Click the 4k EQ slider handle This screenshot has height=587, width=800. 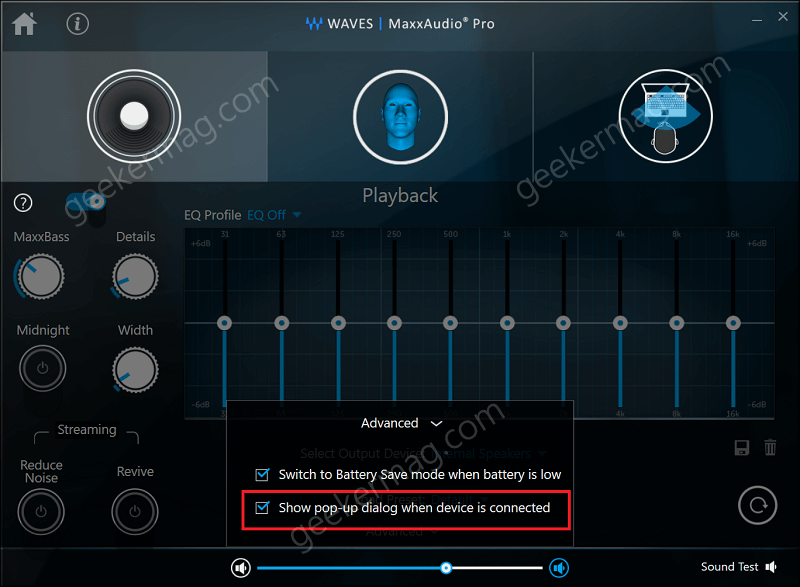(x=620, y=323)
